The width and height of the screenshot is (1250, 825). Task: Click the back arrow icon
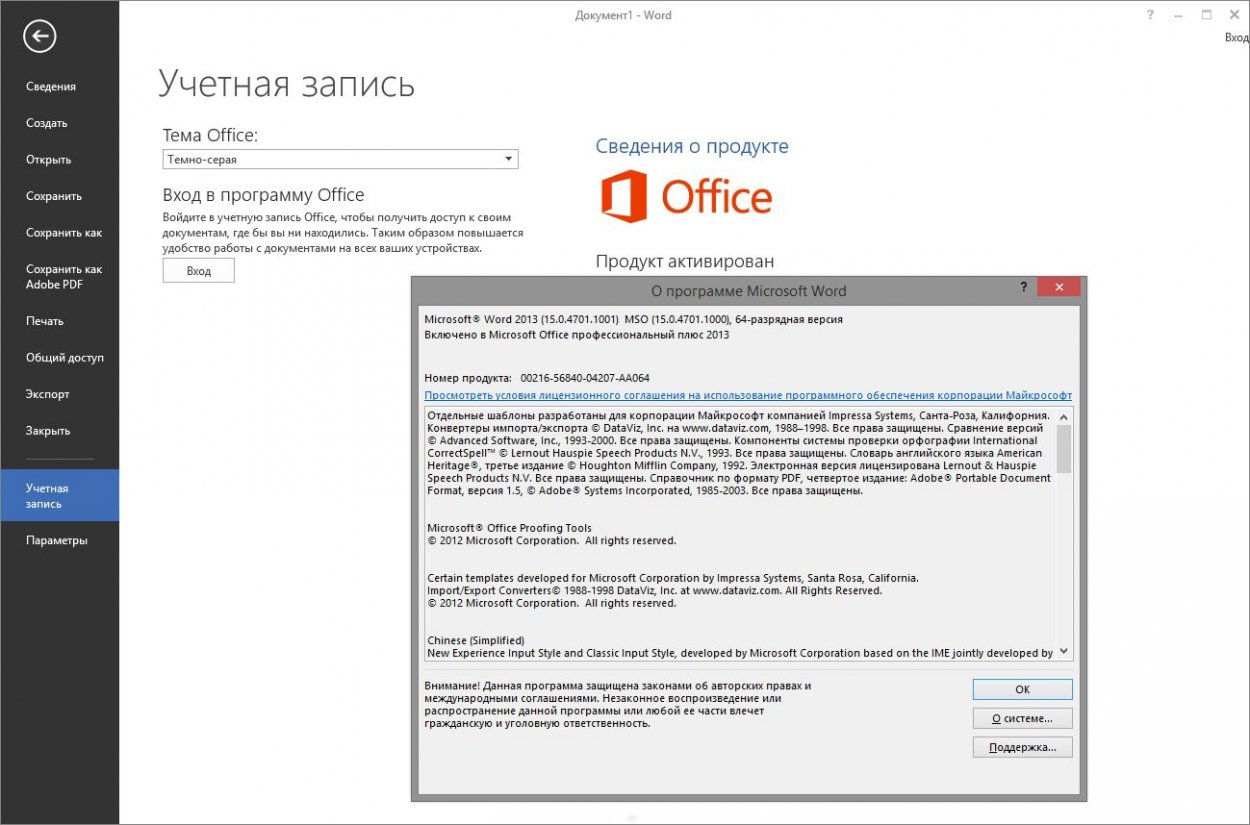(x=40, y=37)
